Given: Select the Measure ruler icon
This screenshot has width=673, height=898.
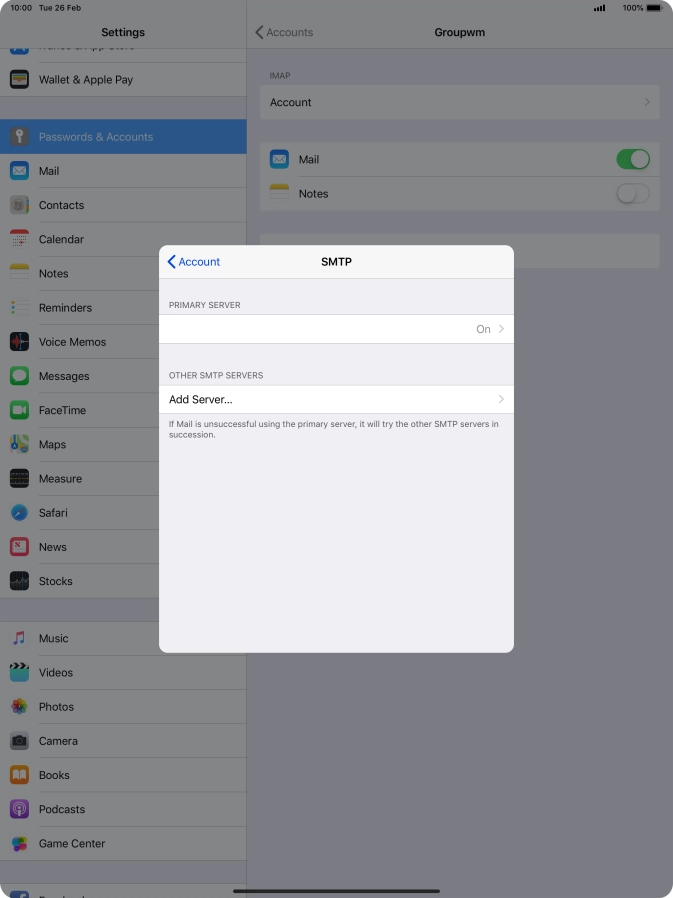Looking at the screenshot, I should 19,479.
